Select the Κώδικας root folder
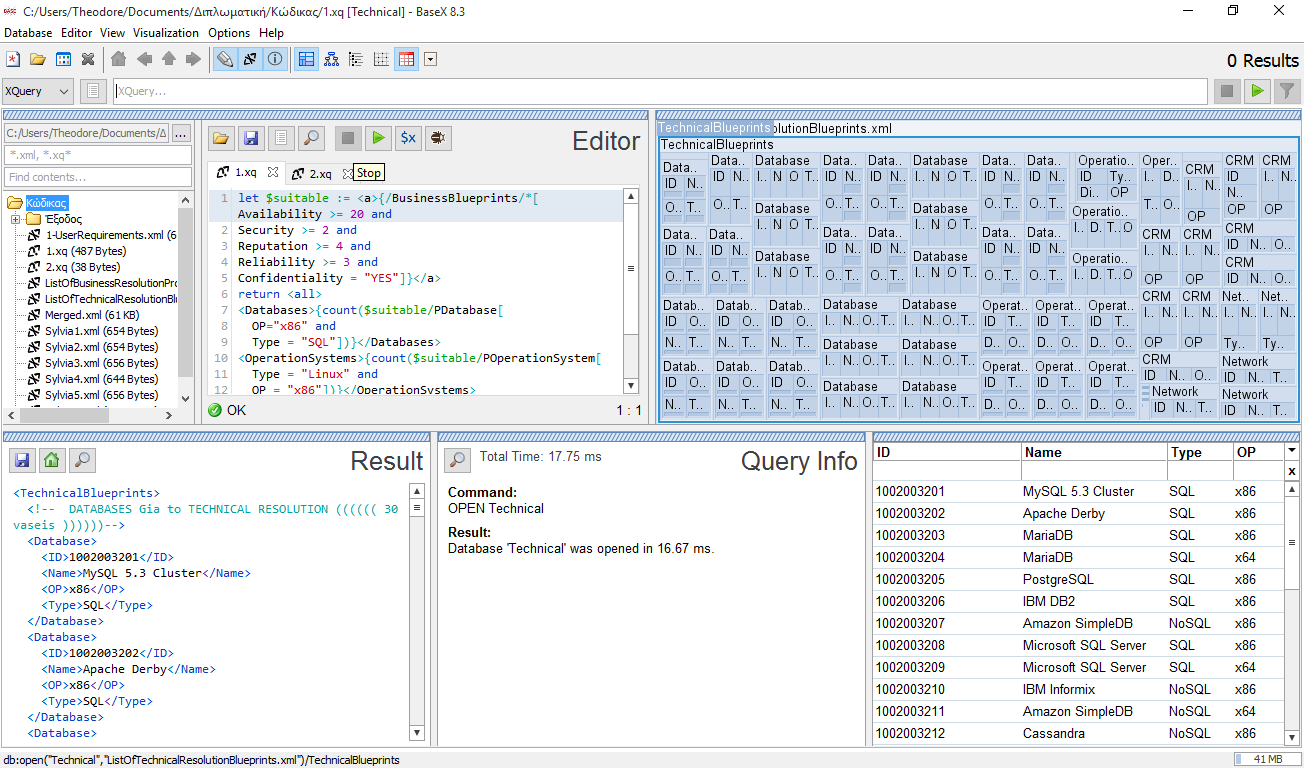This screenshot has height=768, width=1304. pyautogui.click(x=47, y=203)
